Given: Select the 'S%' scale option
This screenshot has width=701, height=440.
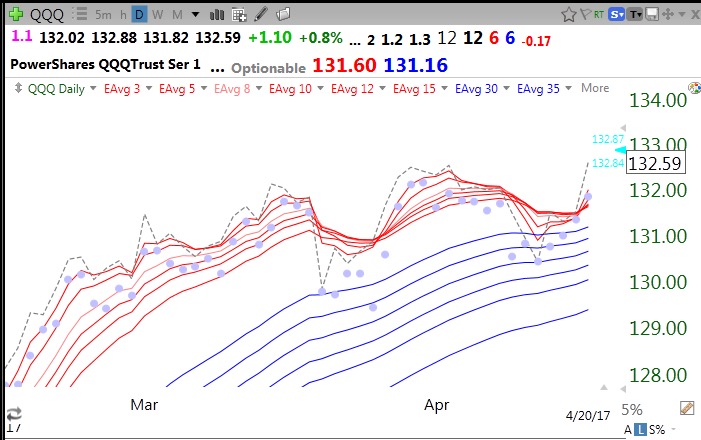Looking at the screenshot, I should 657,430.
